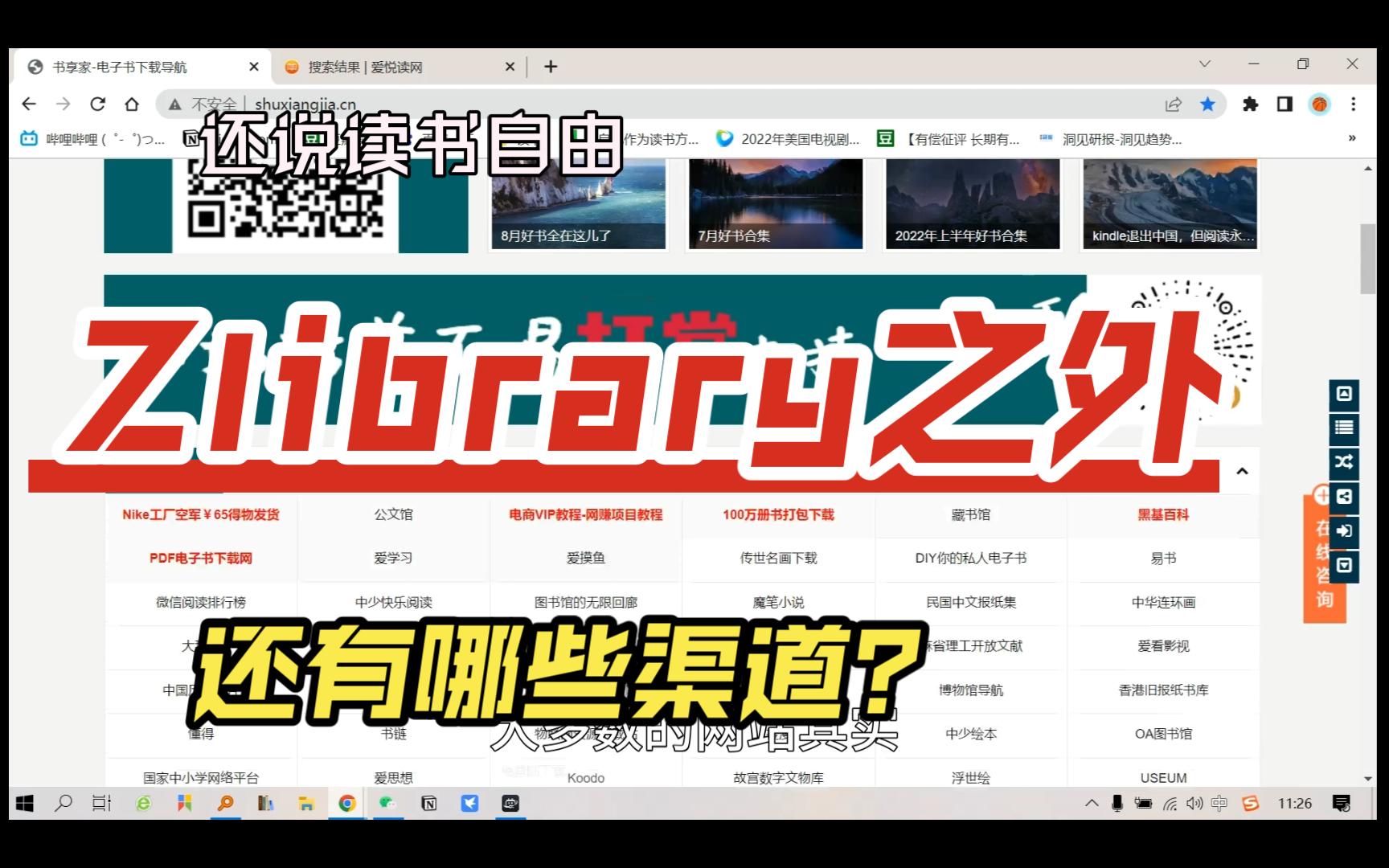Image resolution: width=1389 pixels, height=868 pixels.
Task: Open a new browser tab
Action: click(551, 67)
